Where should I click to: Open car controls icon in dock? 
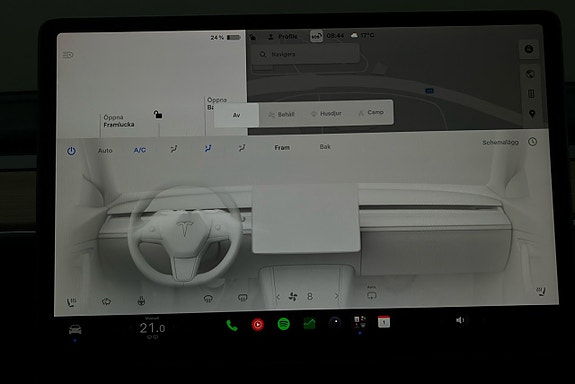point(75,329)
